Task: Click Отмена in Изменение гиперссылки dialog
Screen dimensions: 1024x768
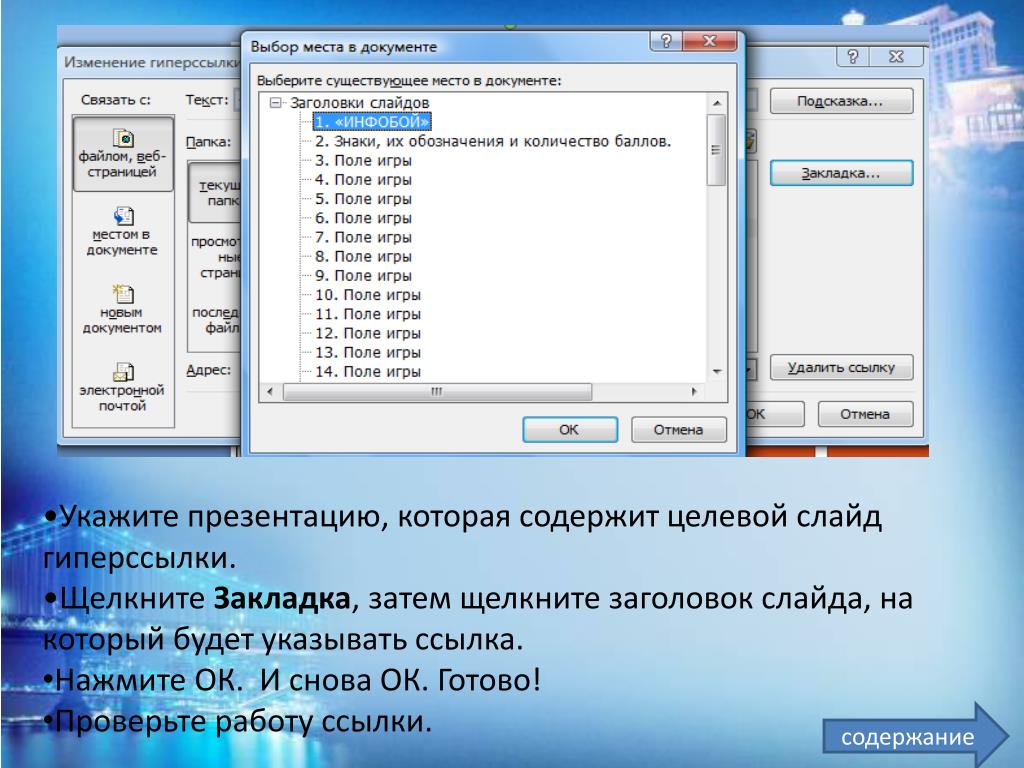Action: click(x=865, y=414)
